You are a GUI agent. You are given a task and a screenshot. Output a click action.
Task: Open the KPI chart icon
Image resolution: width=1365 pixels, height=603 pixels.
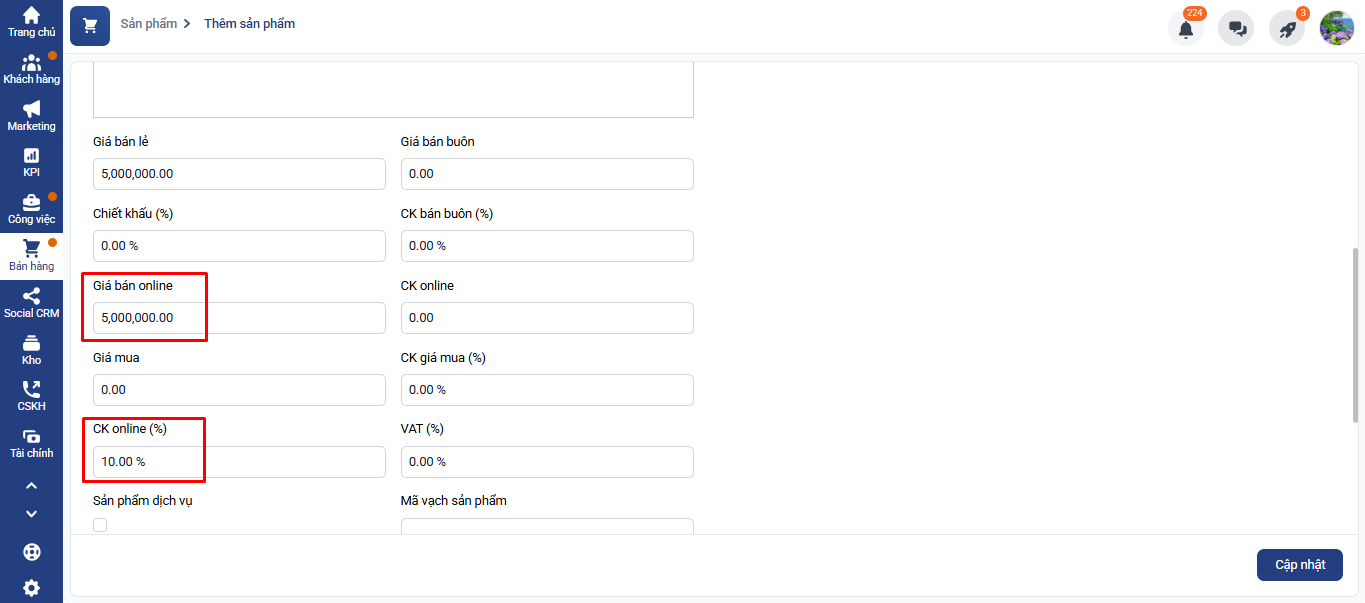click(31, 161)
